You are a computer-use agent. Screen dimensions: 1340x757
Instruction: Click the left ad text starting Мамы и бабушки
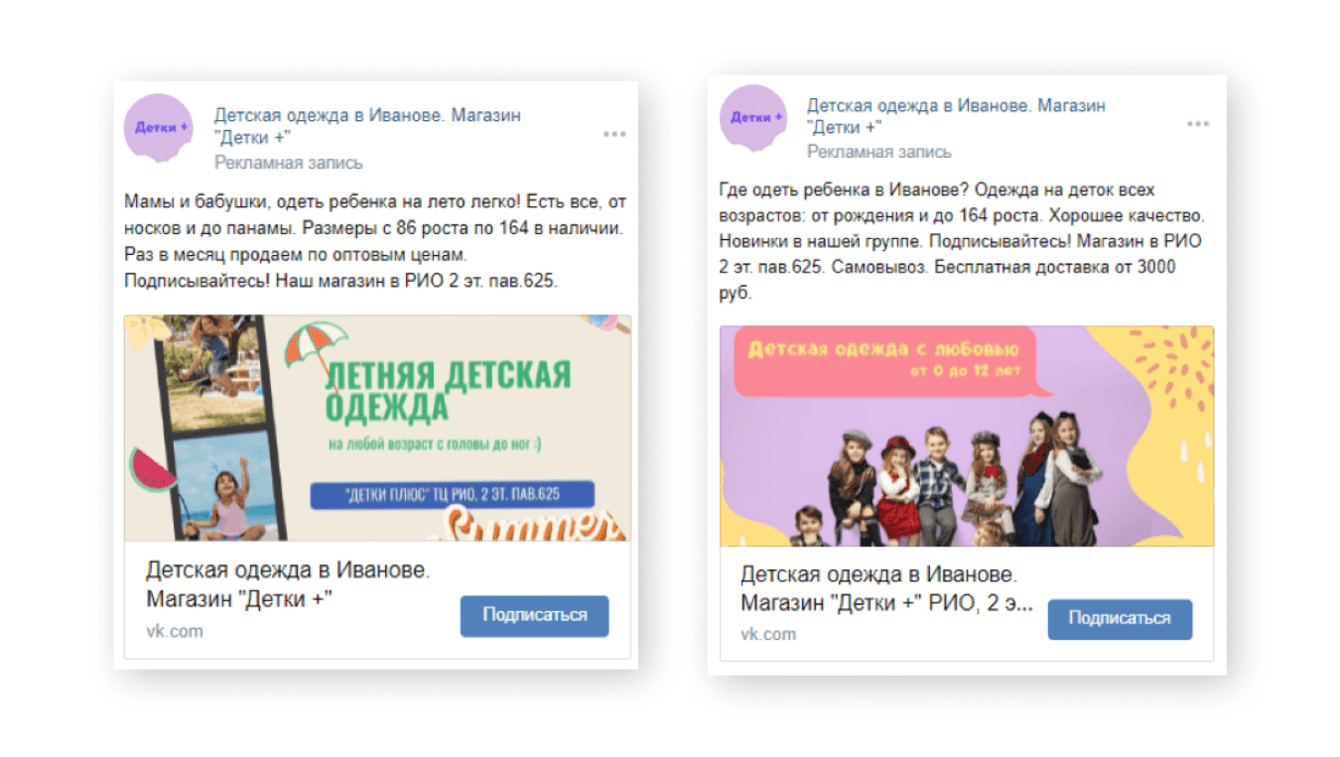(374, 241)
